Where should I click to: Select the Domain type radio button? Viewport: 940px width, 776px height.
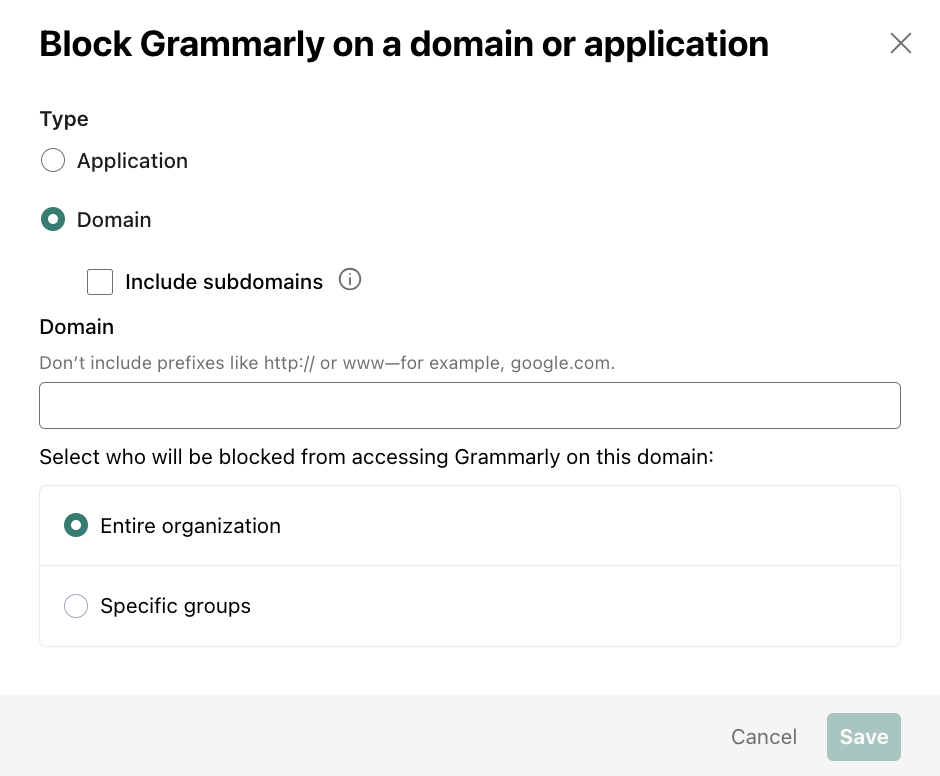pyautogui.click(x=53, y=219)
